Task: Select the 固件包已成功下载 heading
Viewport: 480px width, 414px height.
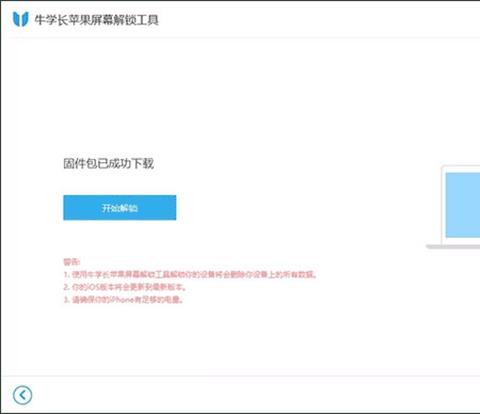Action: [109, 164]
